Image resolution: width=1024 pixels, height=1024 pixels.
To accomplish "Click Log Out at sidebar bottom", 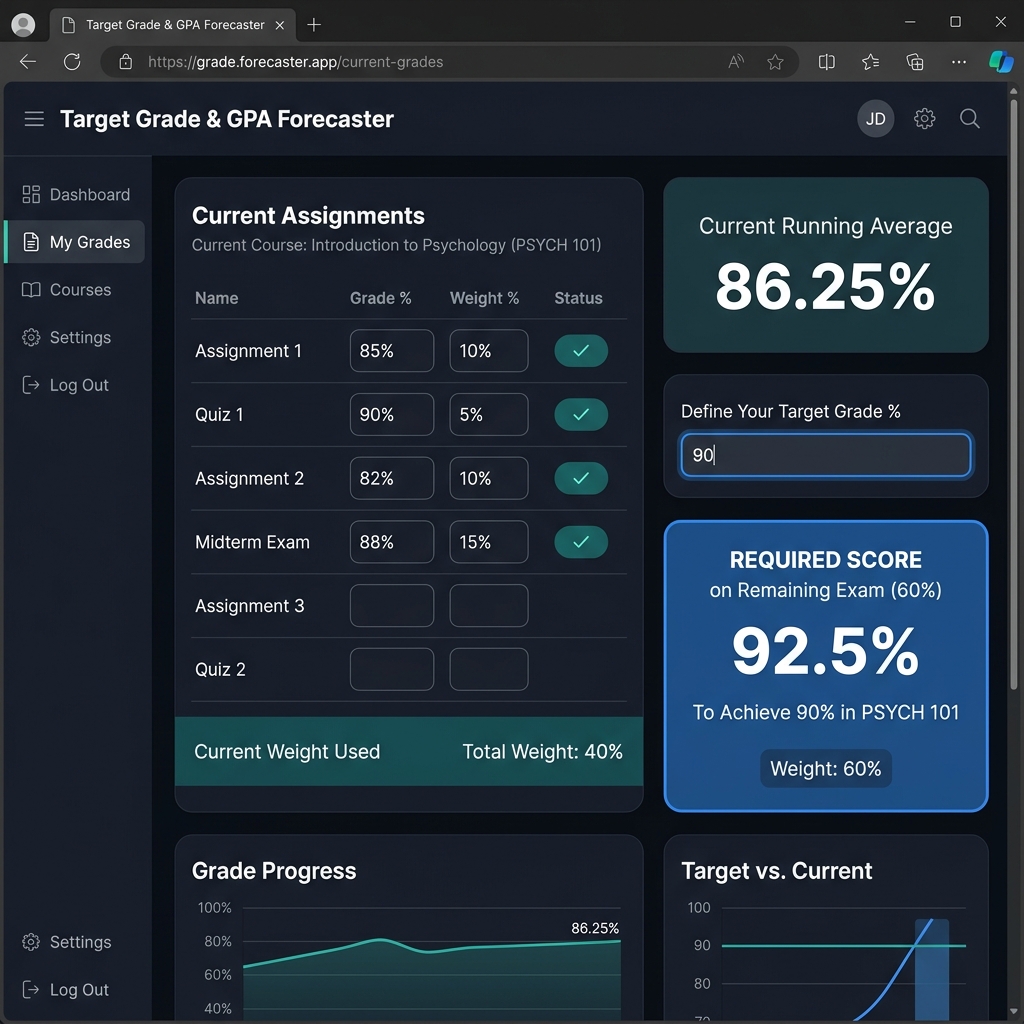I will click(66, 989).
